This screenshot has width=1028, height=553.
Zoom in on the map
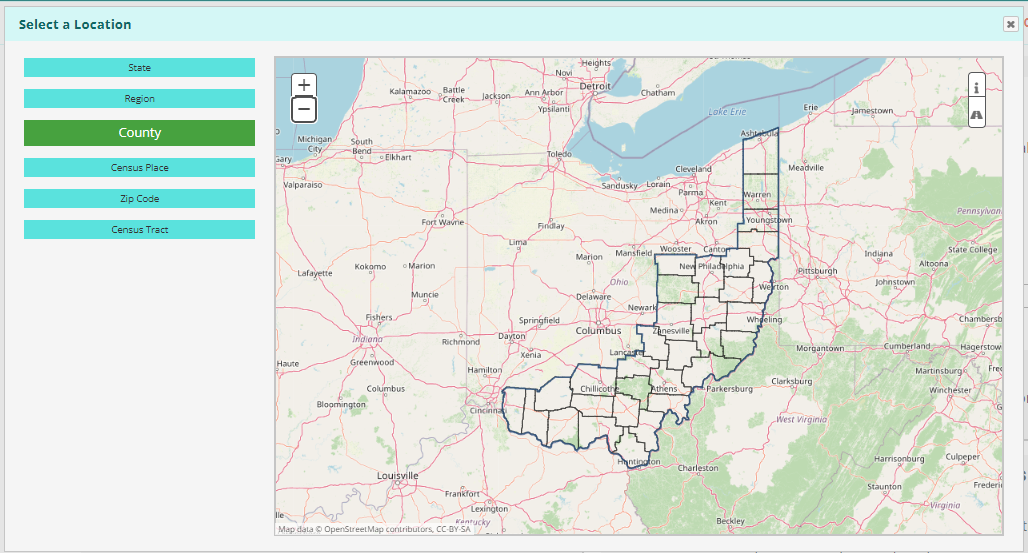(304, 86)
